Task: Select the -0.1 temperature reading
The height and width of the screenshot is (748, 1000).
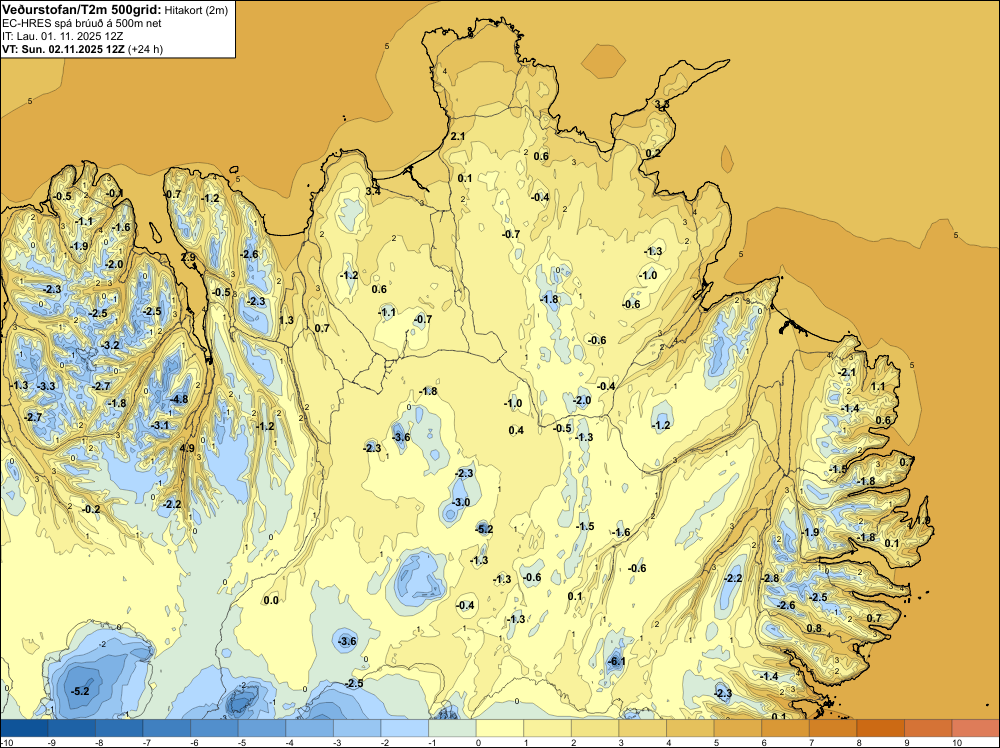Action: 115,193
